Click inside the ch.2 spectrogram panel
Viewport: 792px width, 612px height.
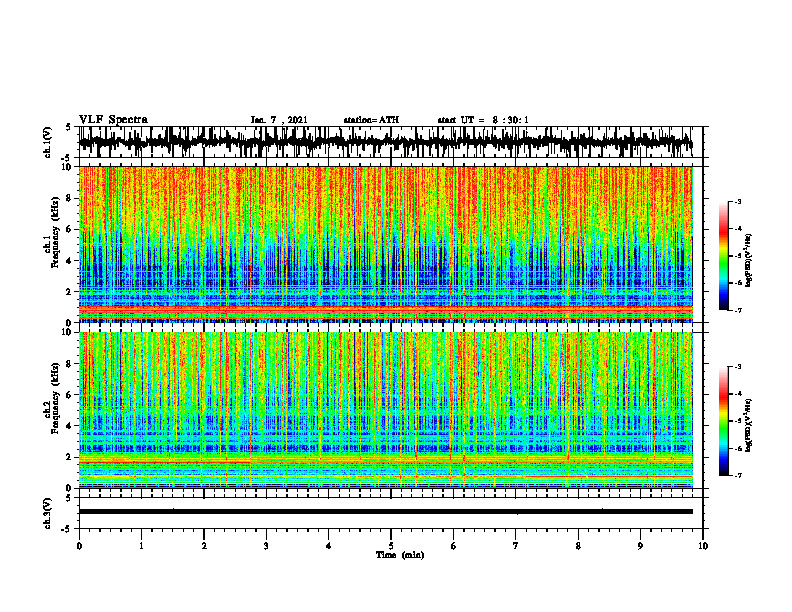click(385, 410)
